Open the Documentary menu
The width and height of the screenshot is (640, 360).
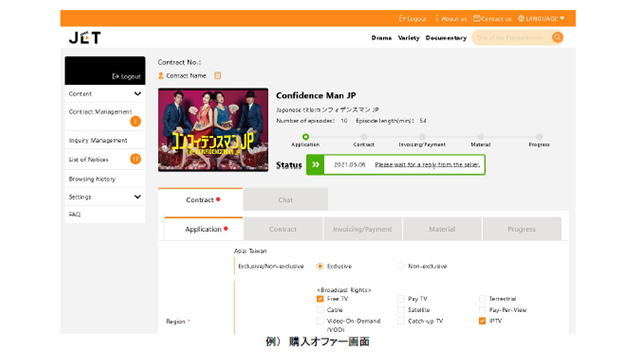pos(446,38)
